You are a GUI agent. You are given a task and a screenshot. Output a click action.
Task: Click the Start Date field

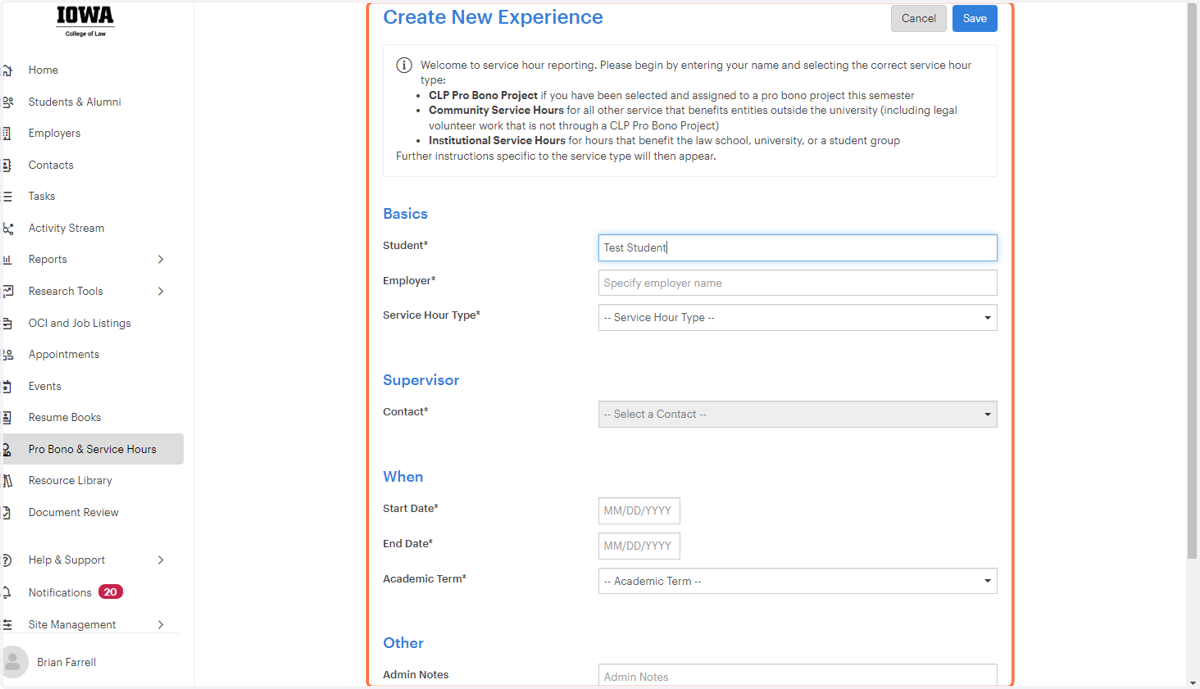(x=639, y=511)
